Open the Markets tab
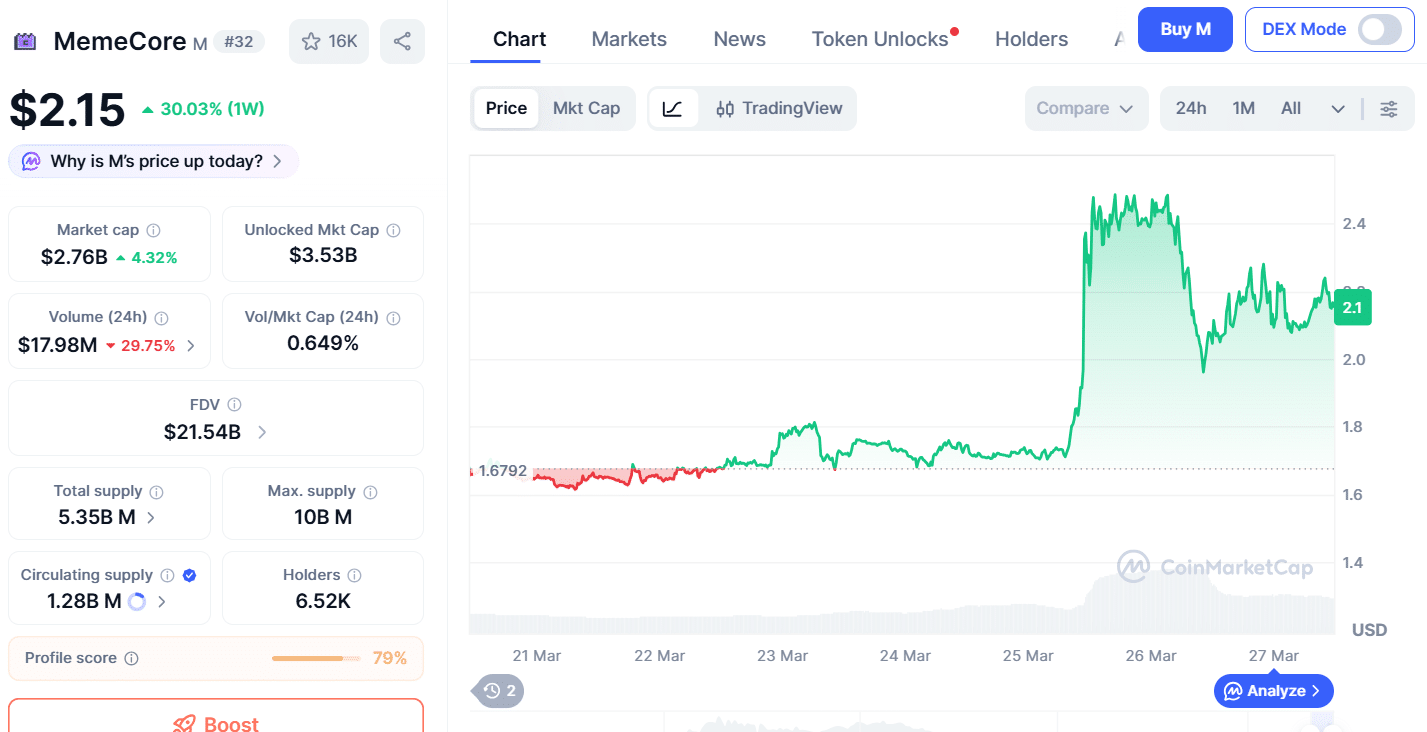This screenshot has width=1427, height=732. tap(629, 39)
